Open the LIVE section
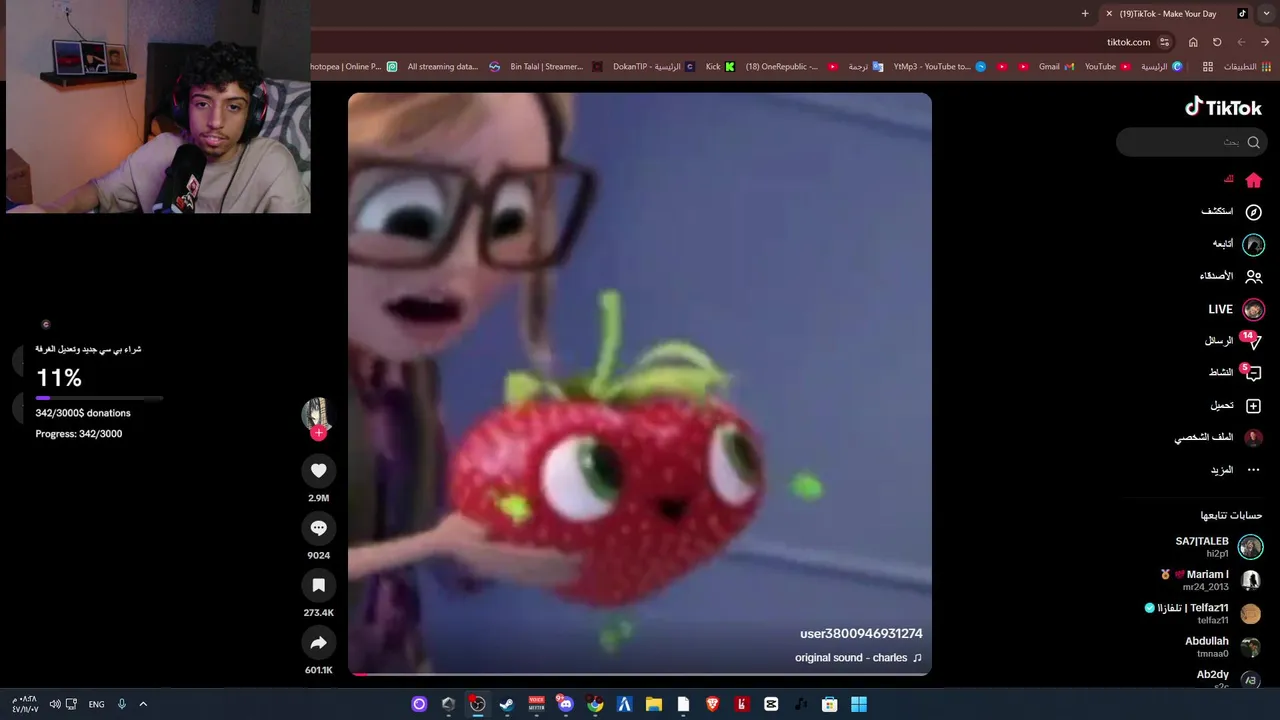Viewport: 1280px width, 720px height. (x=1236, y=309)
